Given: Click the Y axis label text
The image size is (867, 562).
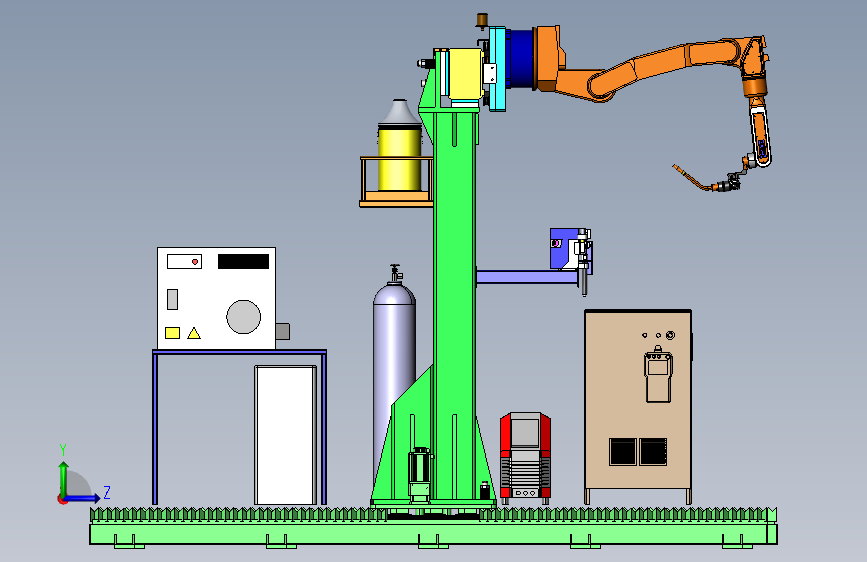Looking at the screenshot, I should (x=63, y=449).
